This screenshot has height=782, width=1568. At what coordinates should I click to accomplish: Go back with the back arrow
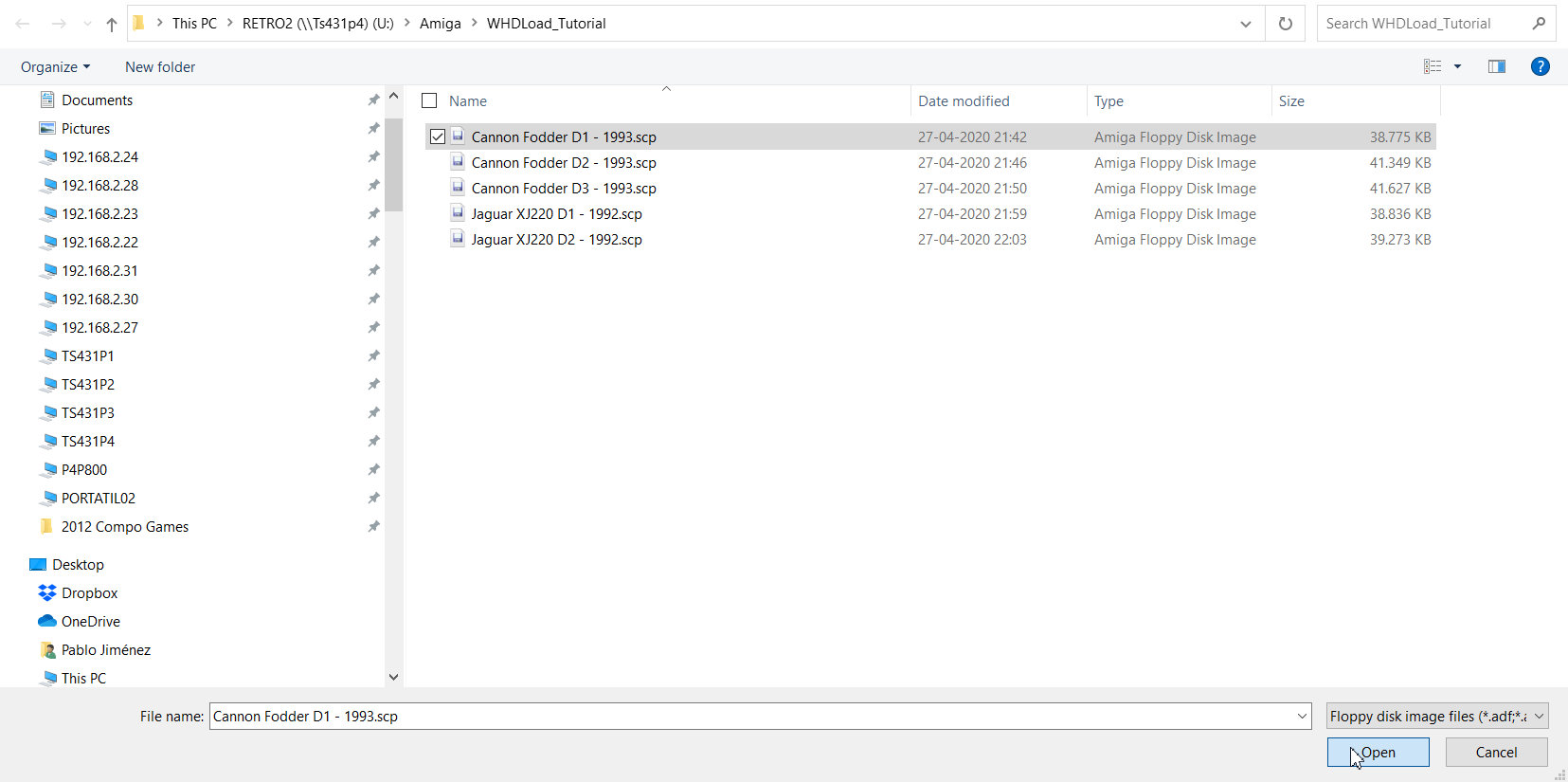[x=23, y=24]
